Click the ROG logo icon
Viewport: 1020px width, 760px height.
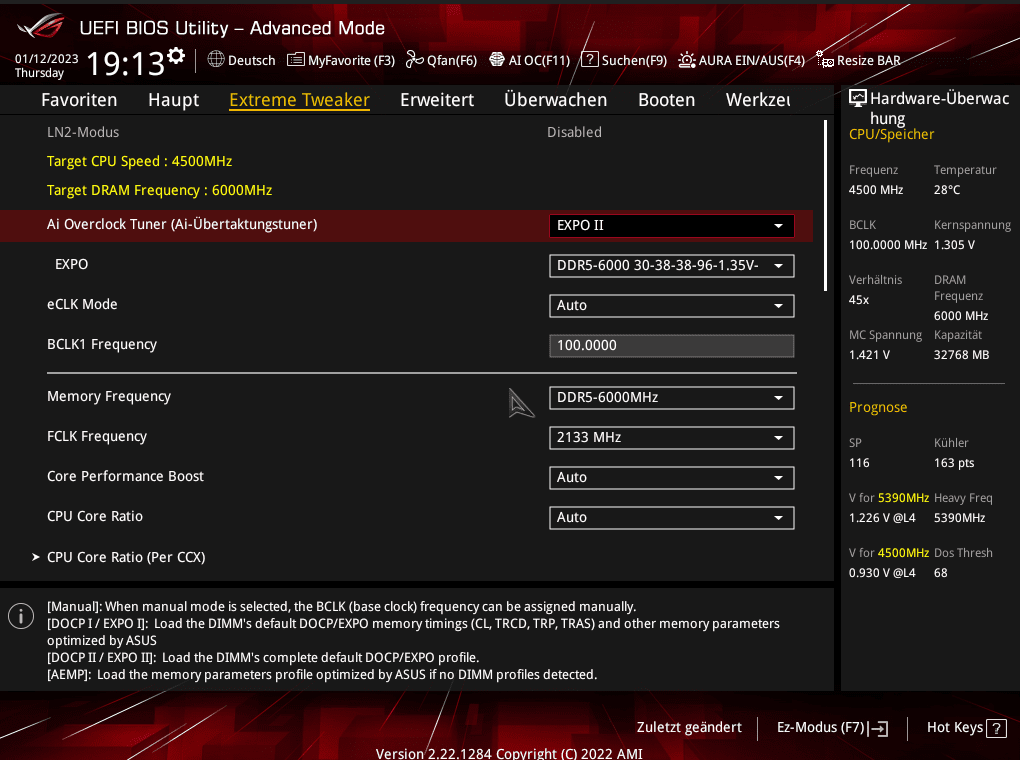click(x=41, y=27)
